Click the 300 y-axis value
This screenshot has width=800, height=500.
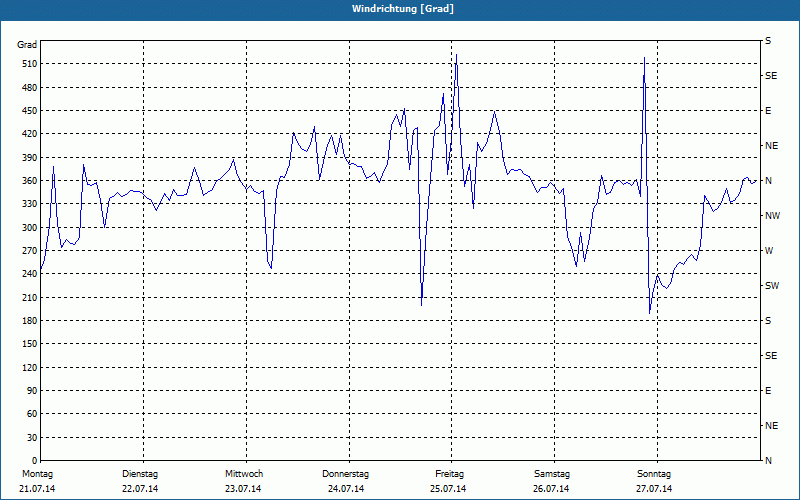[30, 227]
